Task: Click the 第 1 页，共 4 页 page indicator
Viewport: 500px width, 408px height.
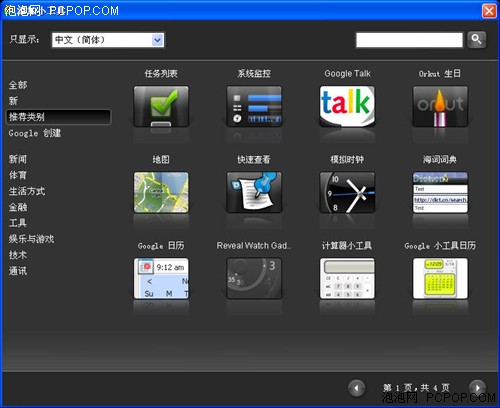Action: [416, 388]
